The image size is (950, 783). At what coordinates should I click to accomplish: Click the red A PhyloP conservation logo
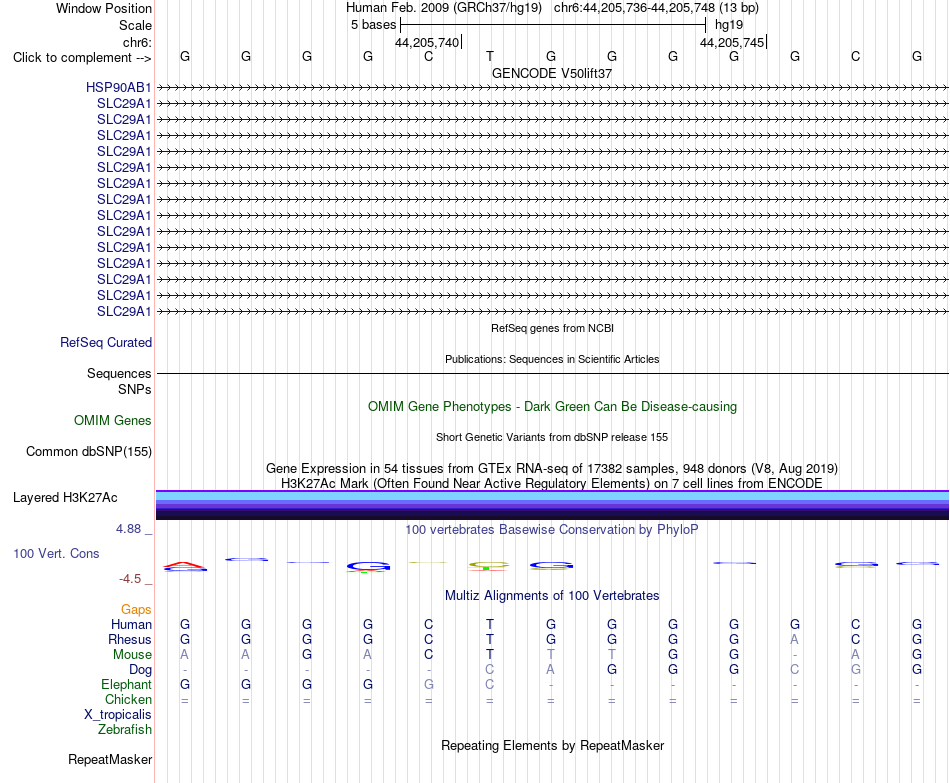click(185, 565)
